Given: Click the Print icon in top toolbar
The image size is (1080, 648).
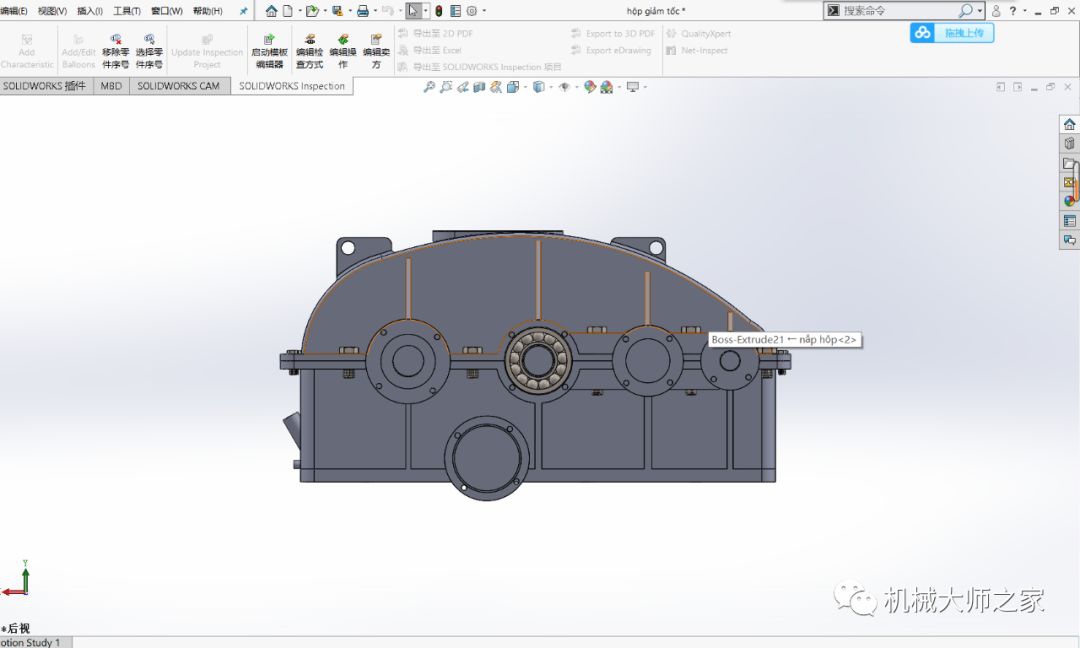Looking at the screenshot, I should [362, 11].
